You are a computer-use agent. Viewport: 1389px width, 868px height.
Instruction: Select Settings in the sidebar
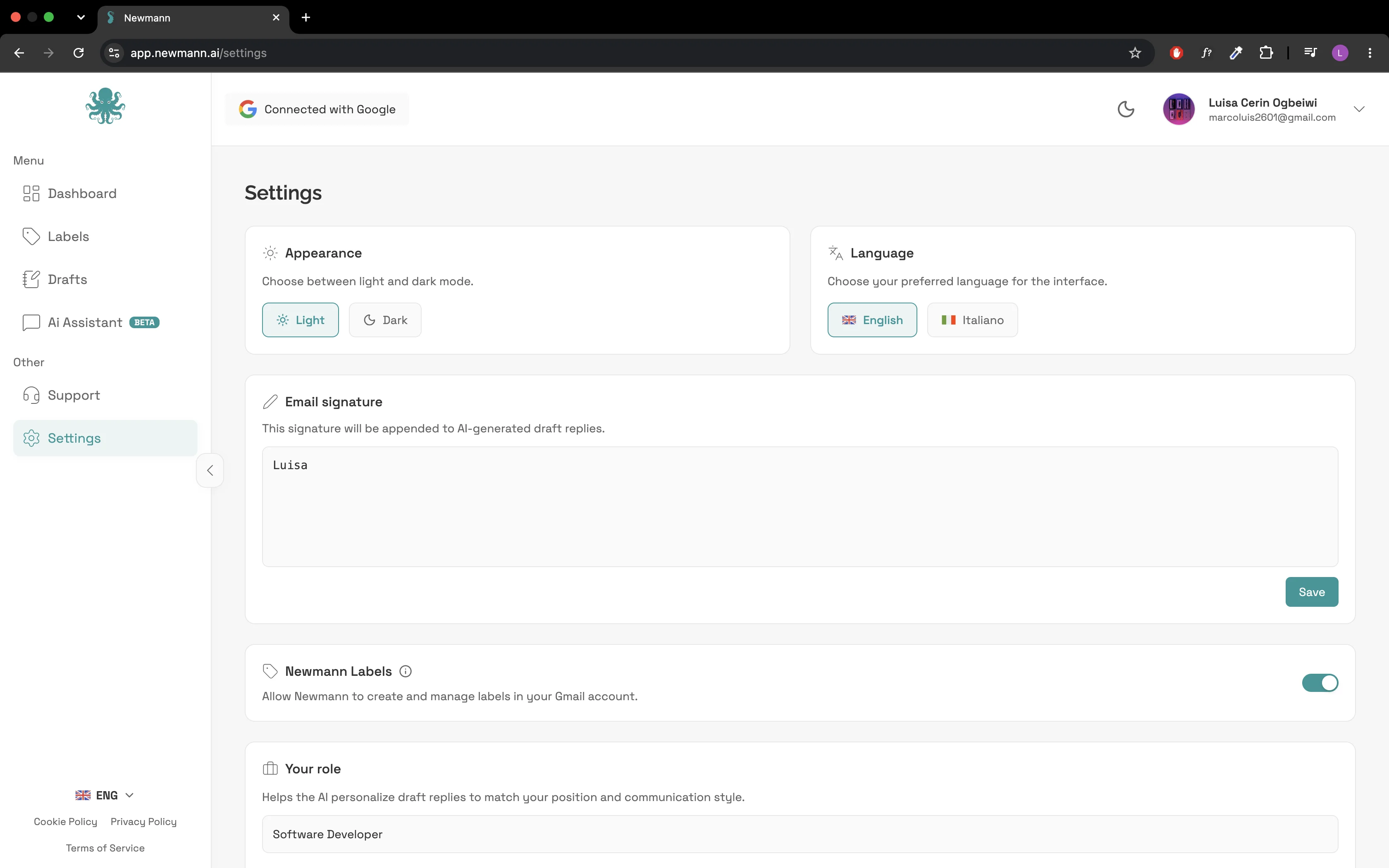coord(105,438)
